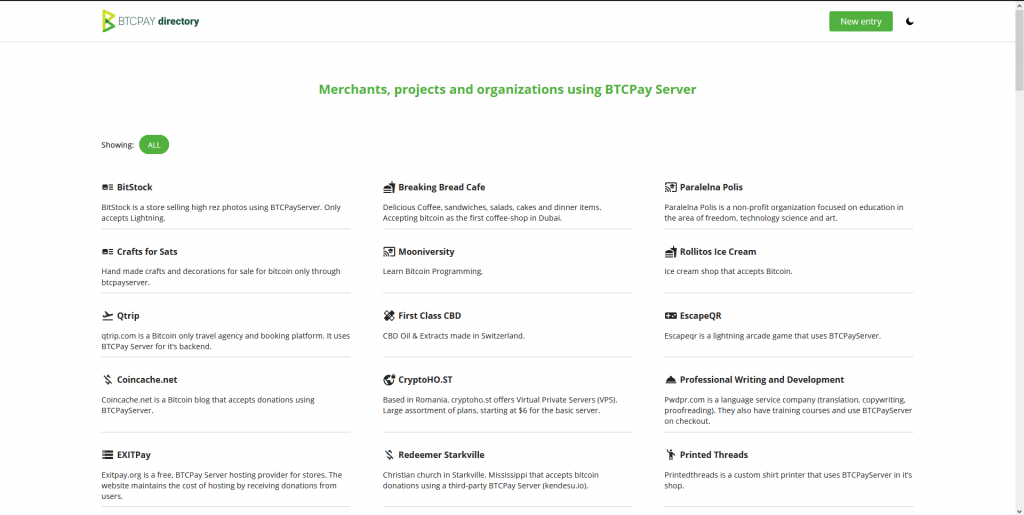
Task: Click the icon beside First Class CBD
Action: tap(389, 316)
